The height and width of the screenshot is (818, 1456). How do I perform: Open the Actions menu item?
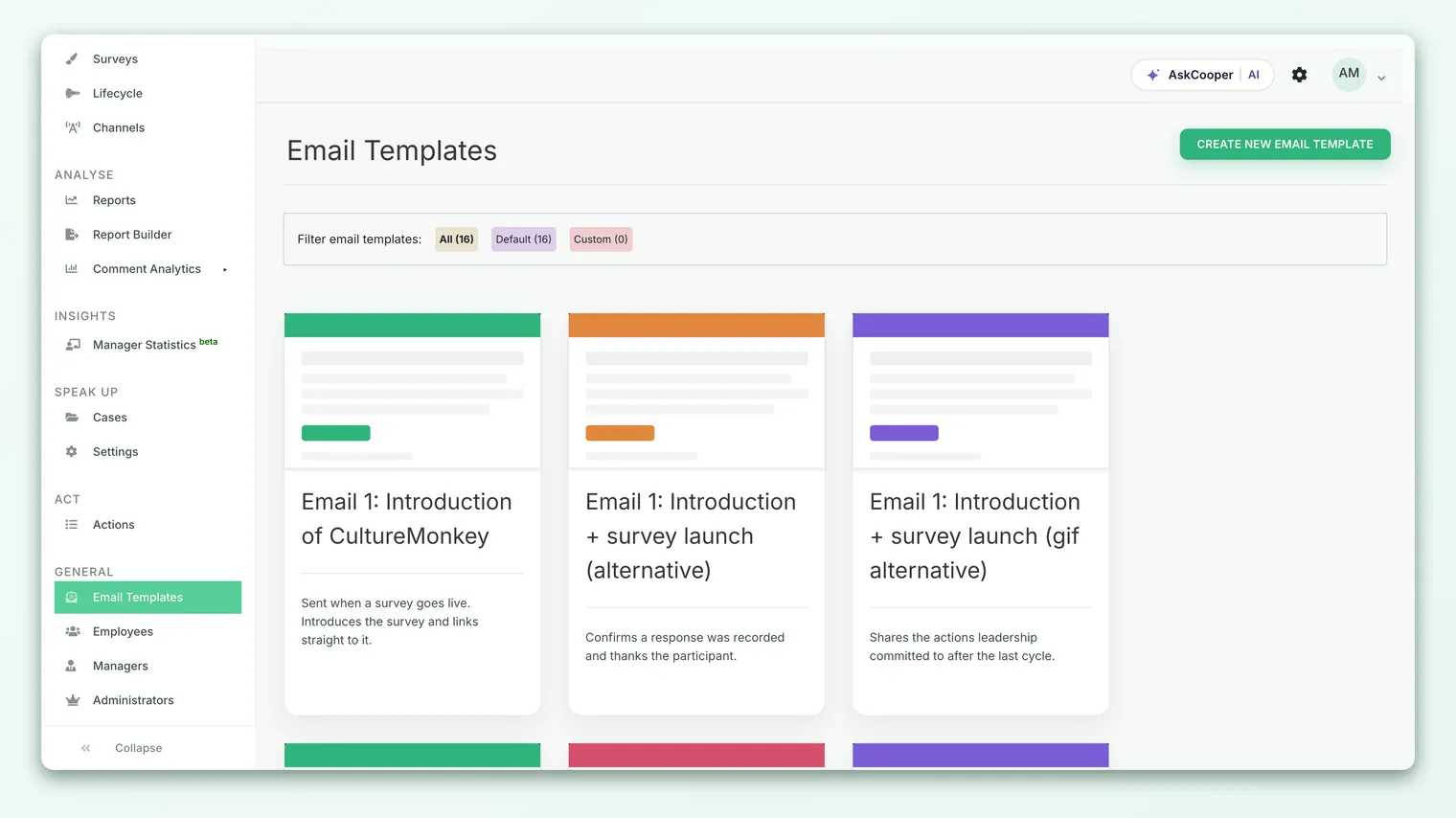(x=113, y=525)
